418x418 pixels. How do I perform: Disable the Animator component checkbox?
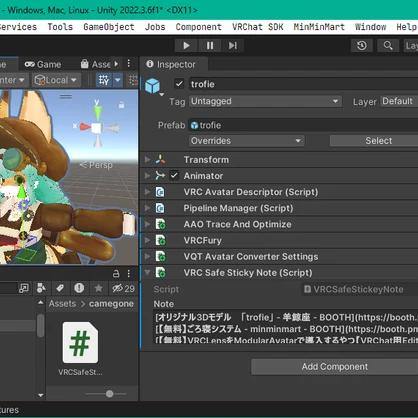click(x=174, y=175)
